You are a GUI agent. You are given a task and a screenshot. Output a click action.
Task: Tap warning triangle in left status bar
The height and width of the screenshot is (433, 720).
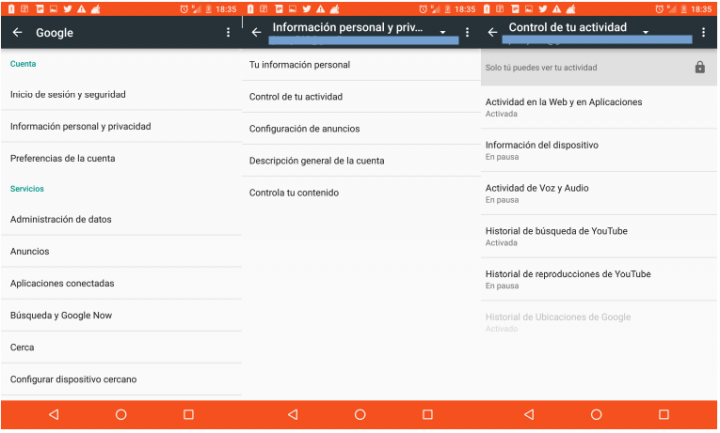click(x=82, y=9)
